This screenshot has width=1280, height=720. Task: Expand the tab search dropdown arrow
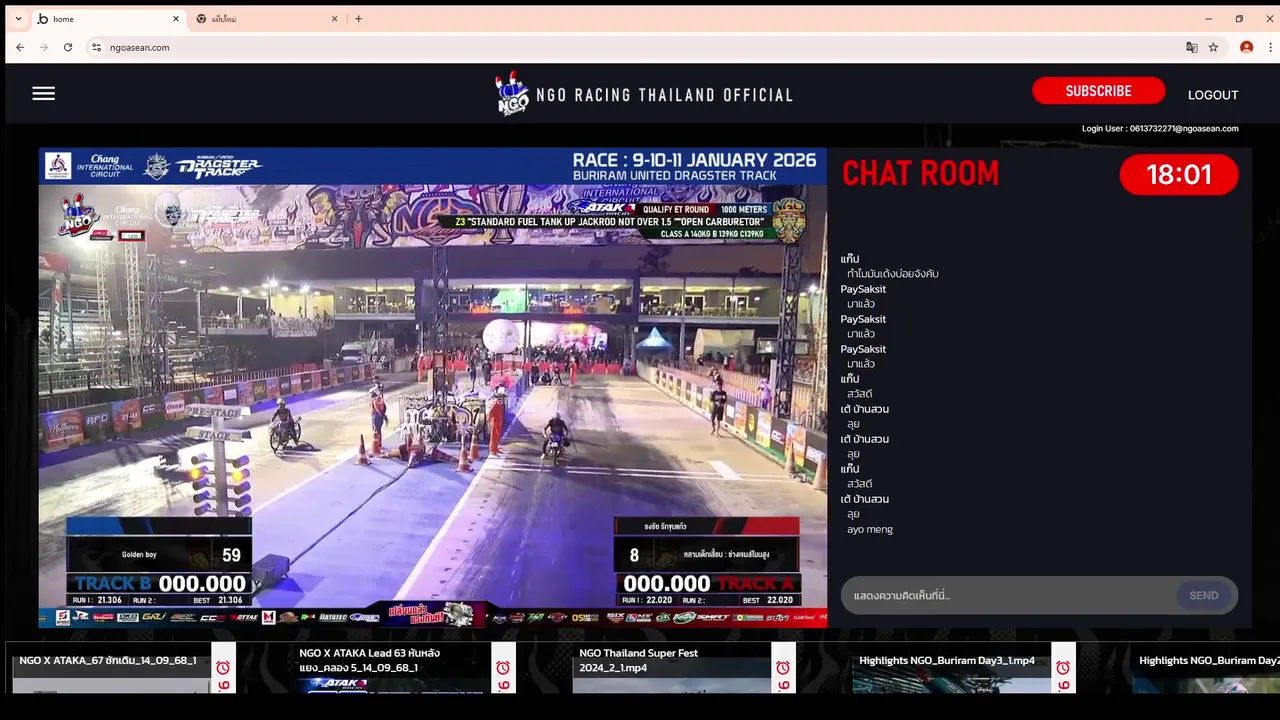(18, 19)
